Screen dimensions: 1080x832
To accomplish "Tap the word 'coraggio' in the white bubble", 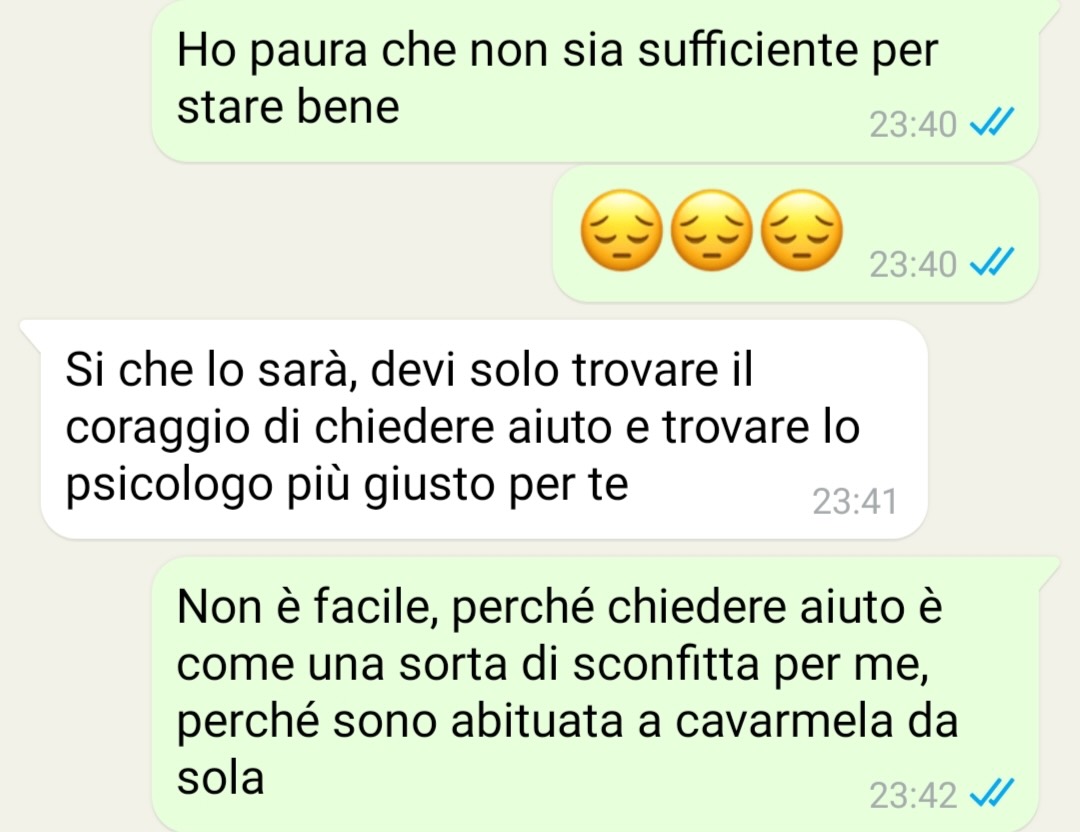I will pyautogui.click(x=157, y=429).
